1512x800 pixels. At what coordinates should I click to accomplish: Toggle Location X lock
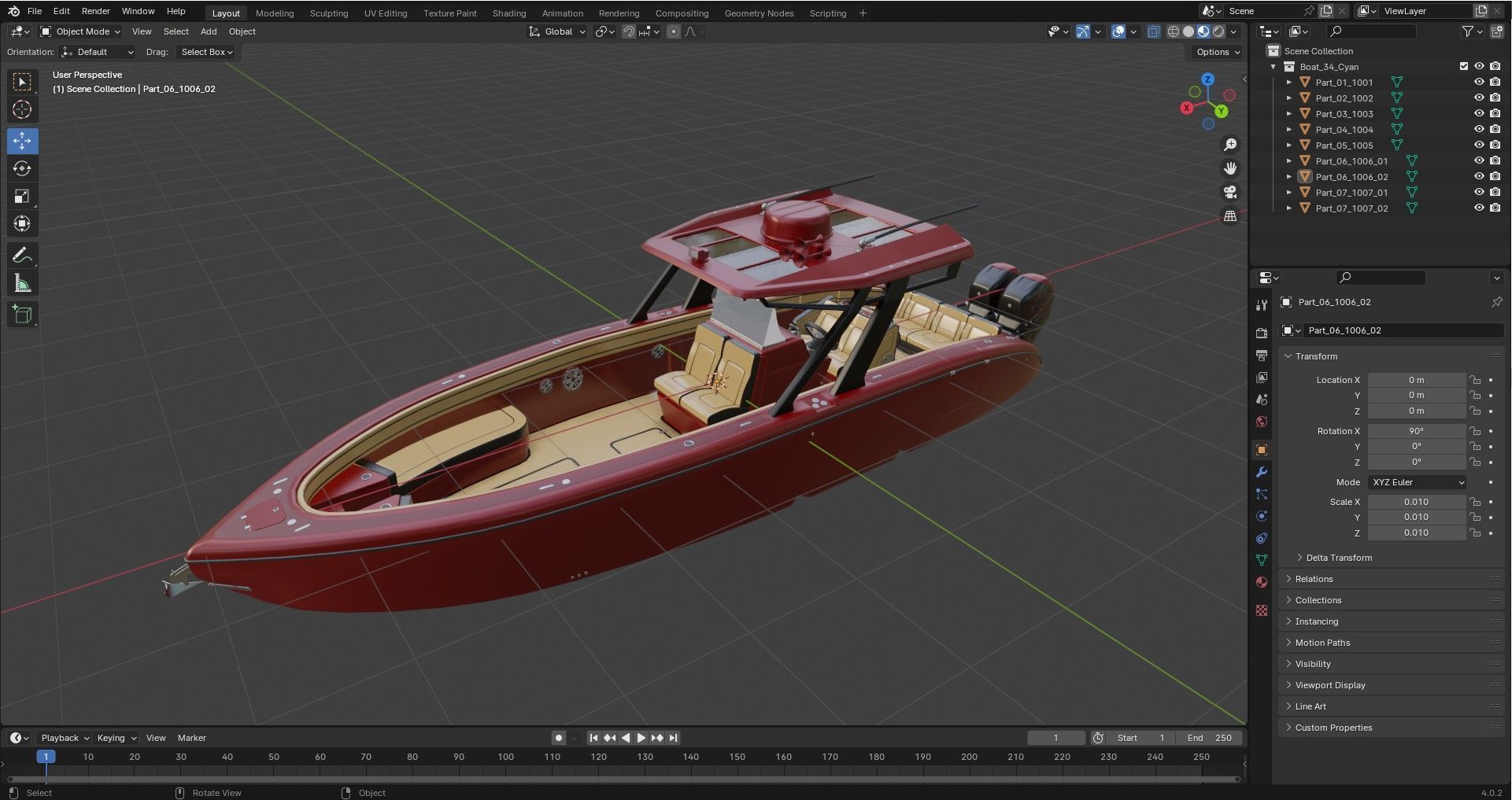(1475, 380)
